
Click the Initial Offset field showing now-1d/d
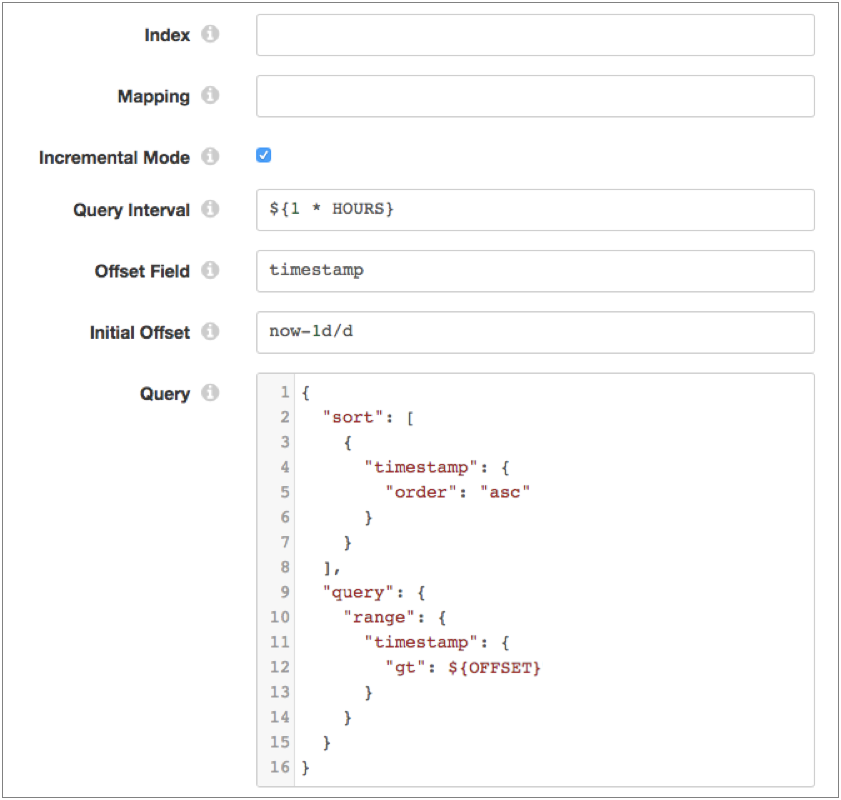coord(535,332)
